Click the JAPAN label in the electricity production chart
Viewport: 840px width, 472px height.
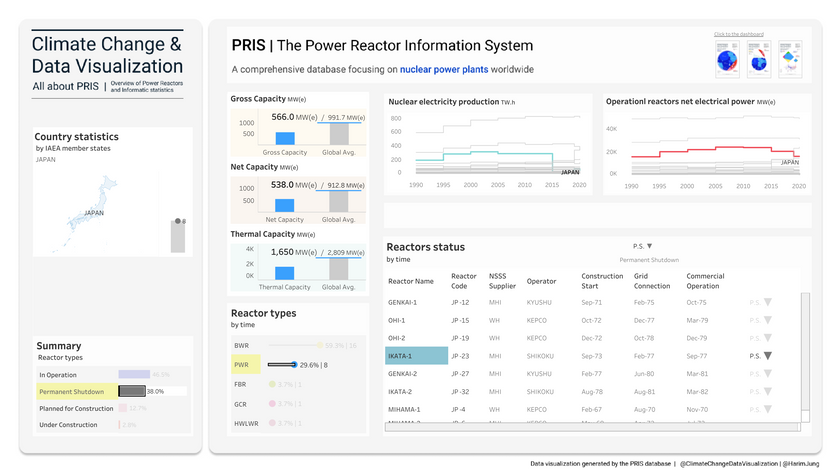(570, 172)
